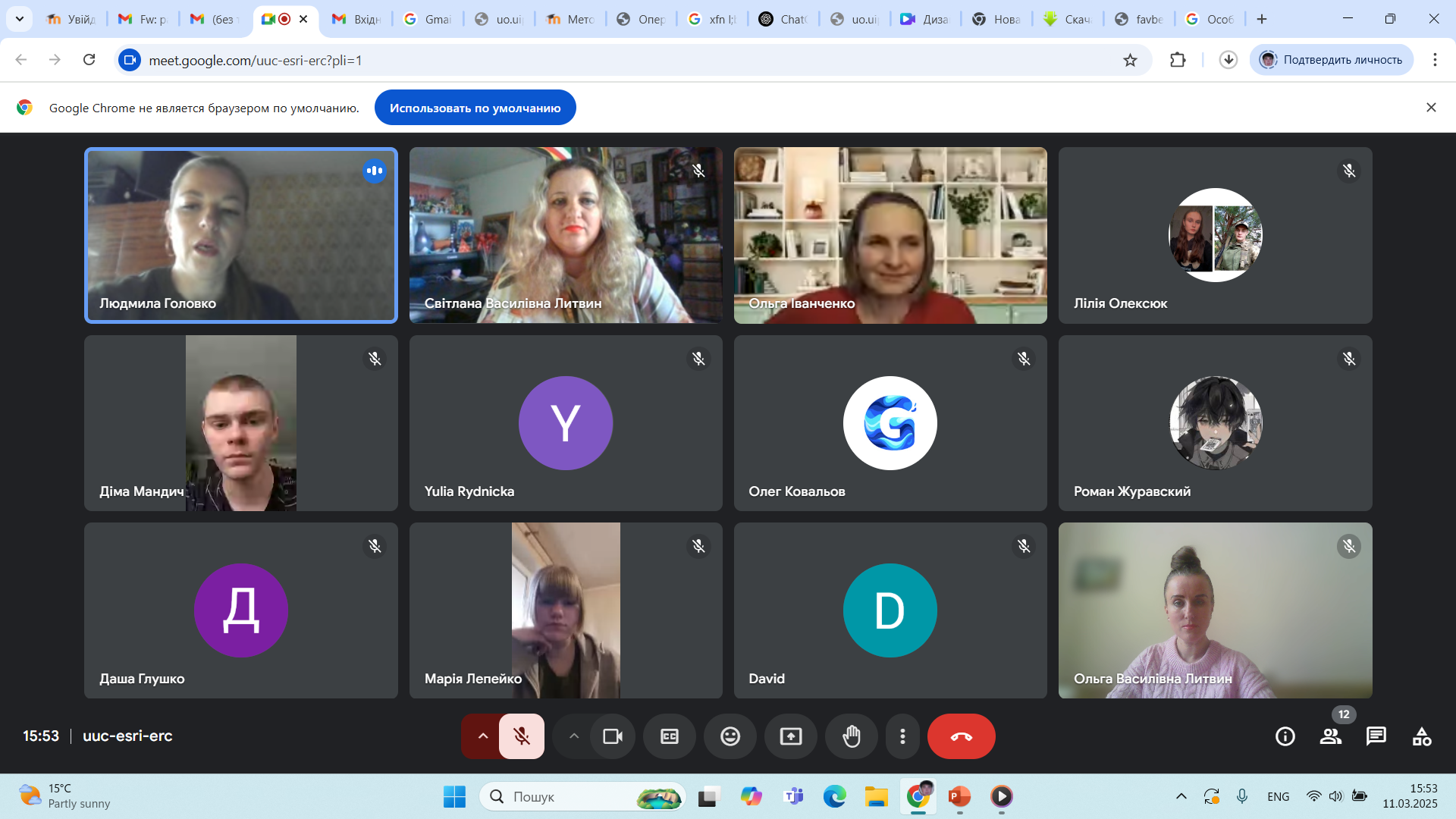
Task: Click the present screen icon
Action: pos(791,736)
